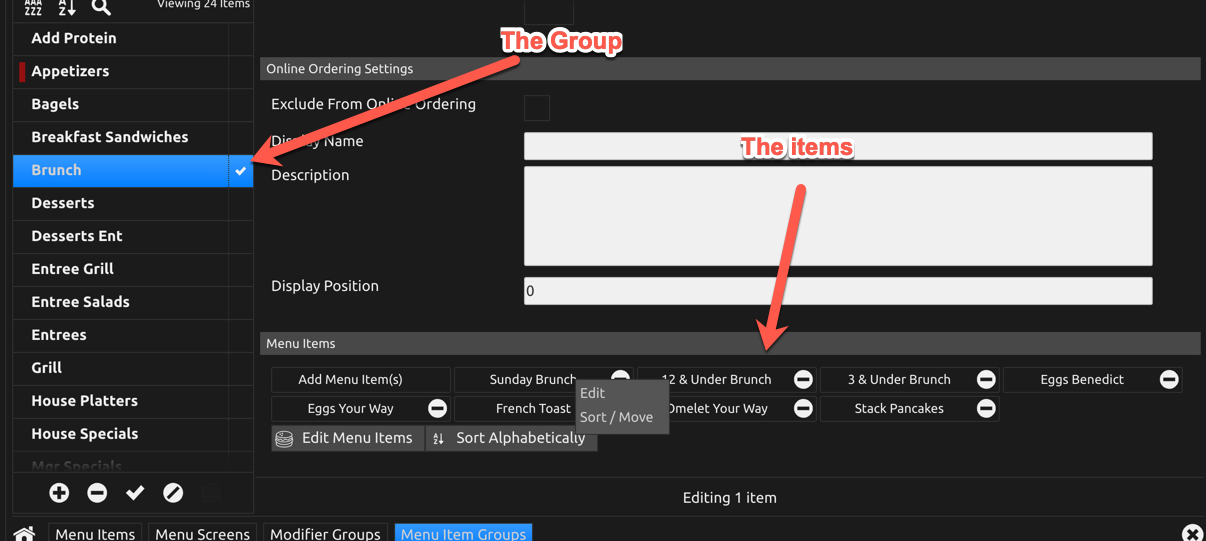This screenshot has height=541, width=1206.
Task: Select Entrees in the group list
Action: pyautogui.click(x=120, y=335)
